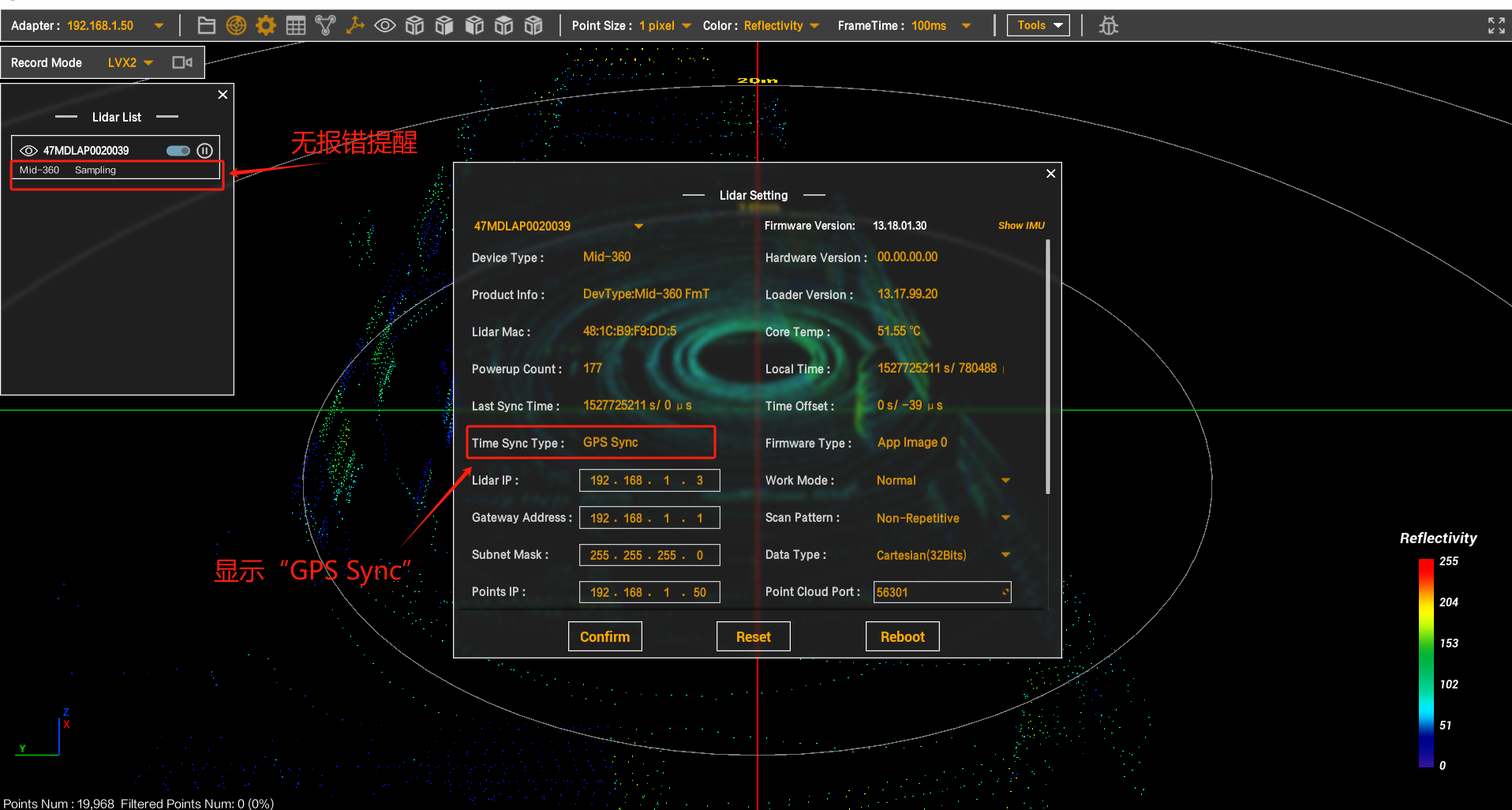1512x810 pixels.
Task: Click the Confirm button
Action: (x=605, y=636)
